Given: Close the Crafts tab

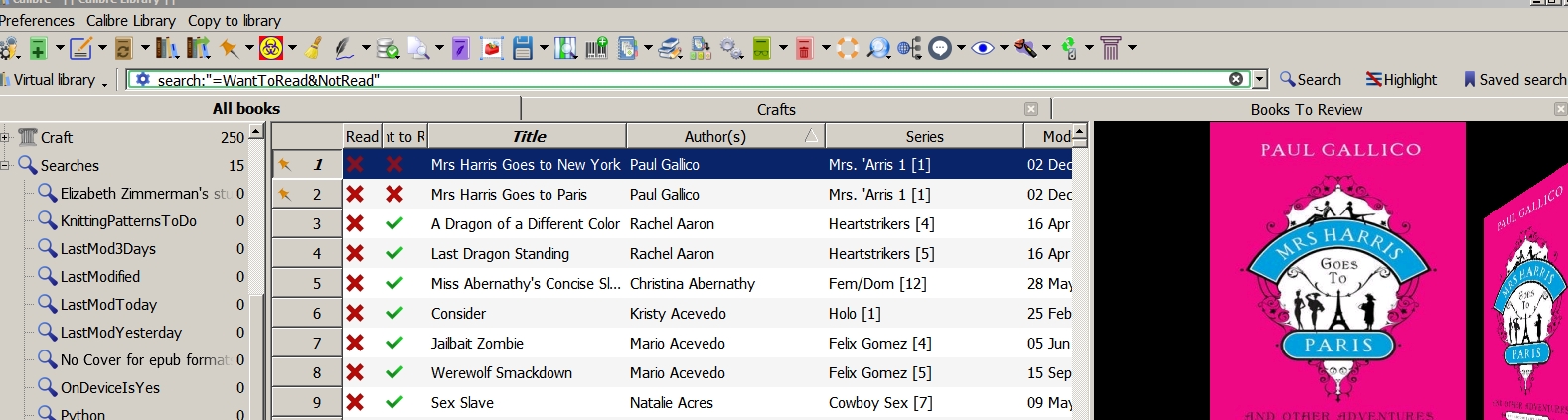Looking at the screenshot, I should pyautogui.click(x=1031, y=109).
